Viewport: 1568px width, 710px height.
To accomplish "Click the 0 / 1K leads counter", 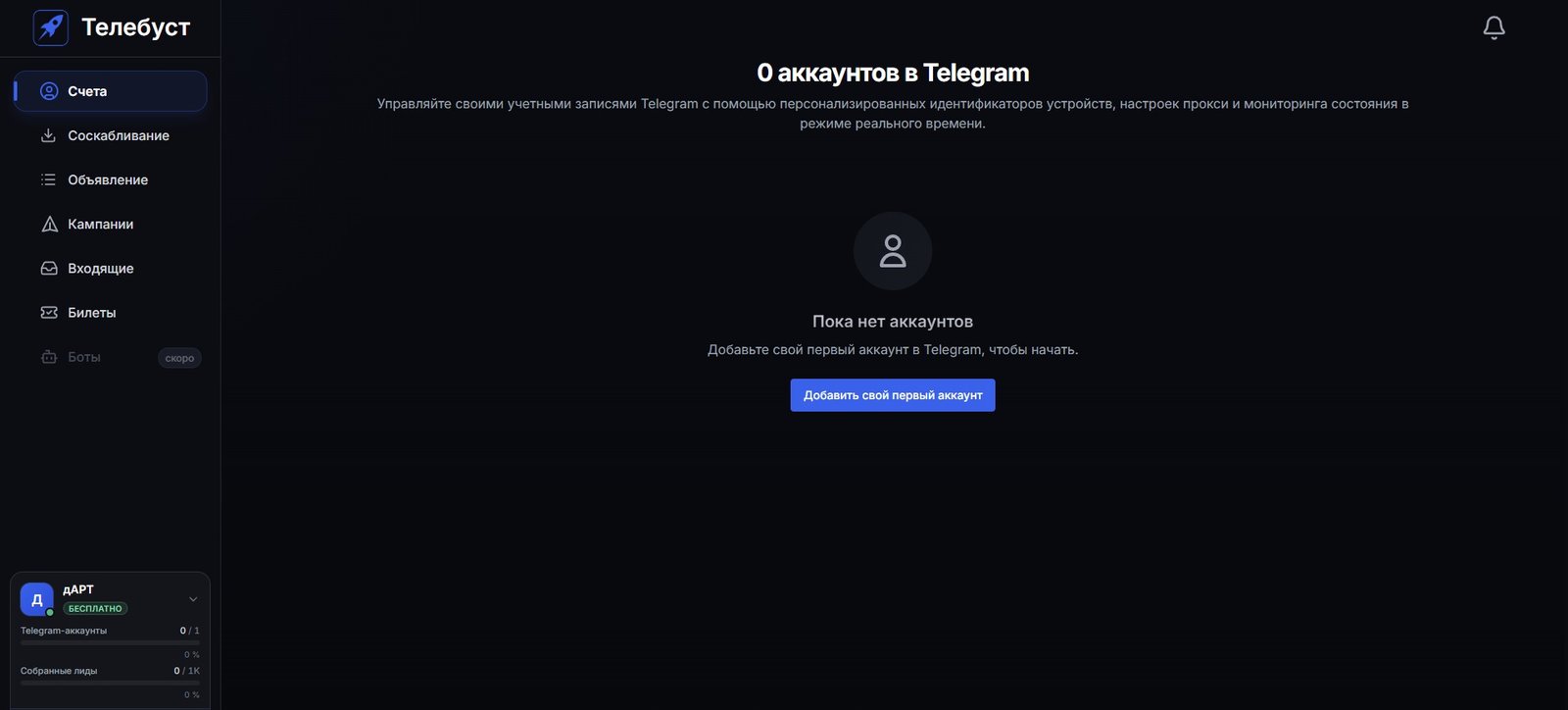I will point(186,671).
